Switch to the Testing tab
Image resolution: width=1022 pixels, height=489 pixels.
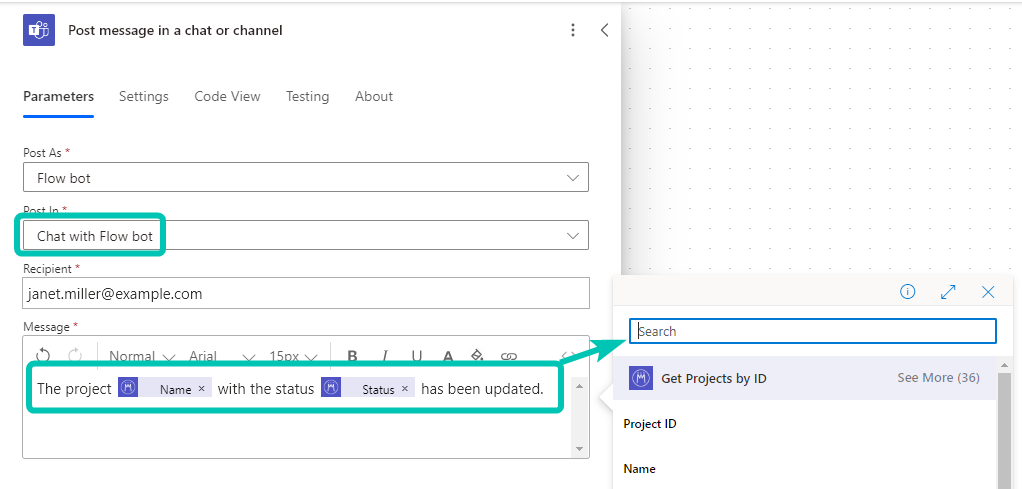click(x=308, y=96)
